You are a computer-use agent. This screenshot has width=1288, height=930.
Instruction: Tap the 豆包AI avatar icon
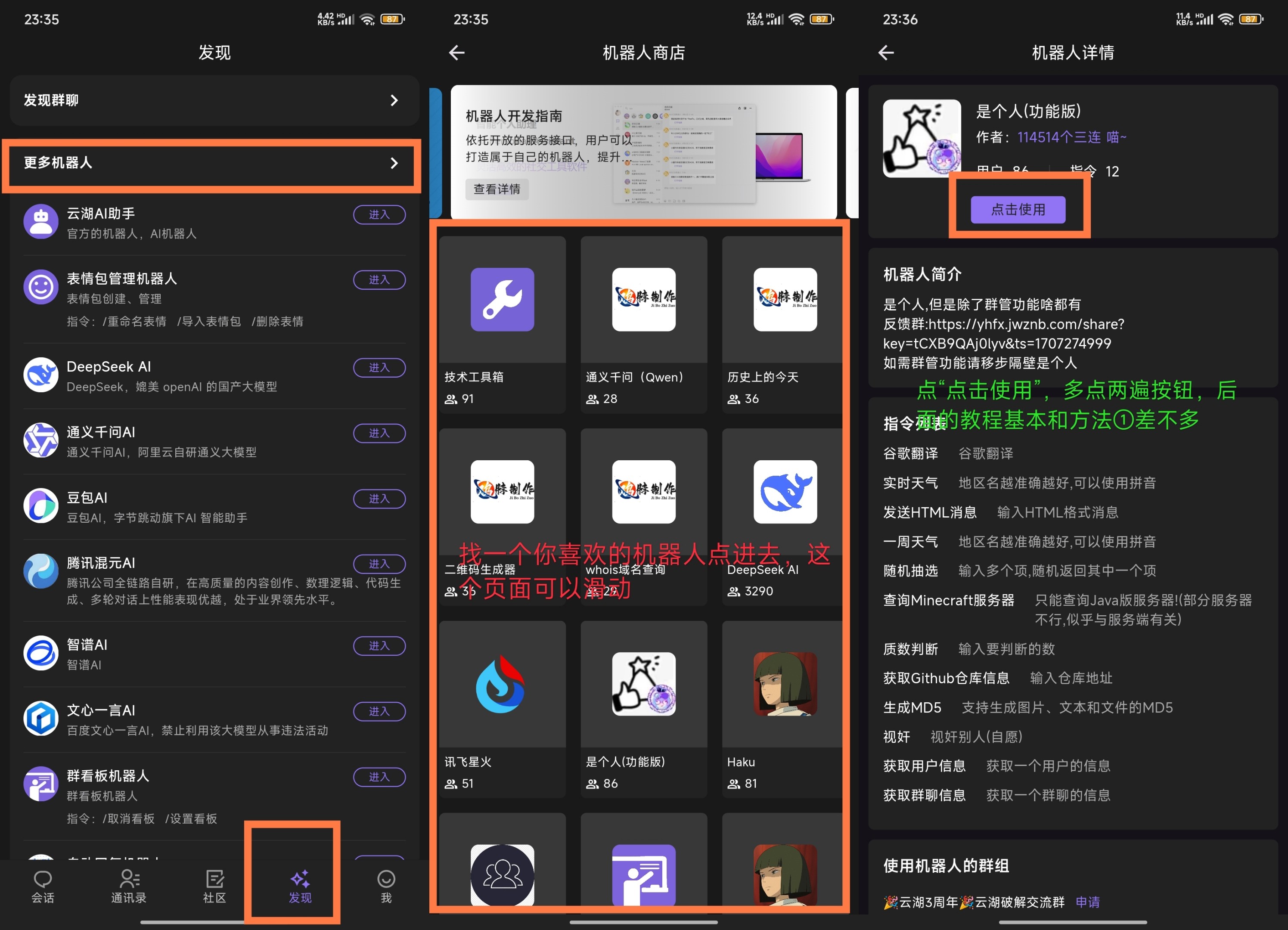[x=41, y=505]
